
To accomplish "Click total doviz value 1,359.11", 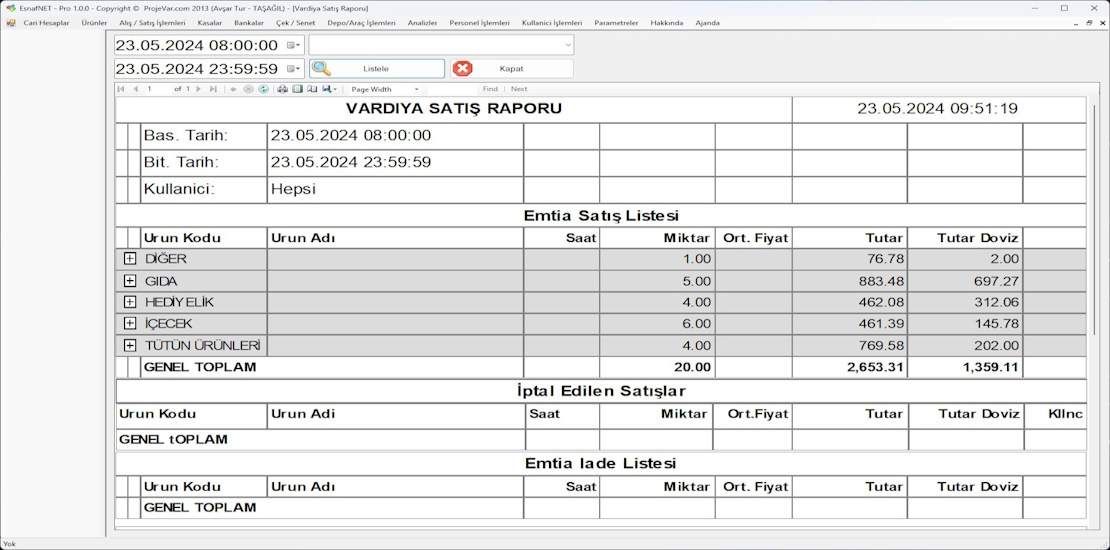I will [x=990, y=367].
